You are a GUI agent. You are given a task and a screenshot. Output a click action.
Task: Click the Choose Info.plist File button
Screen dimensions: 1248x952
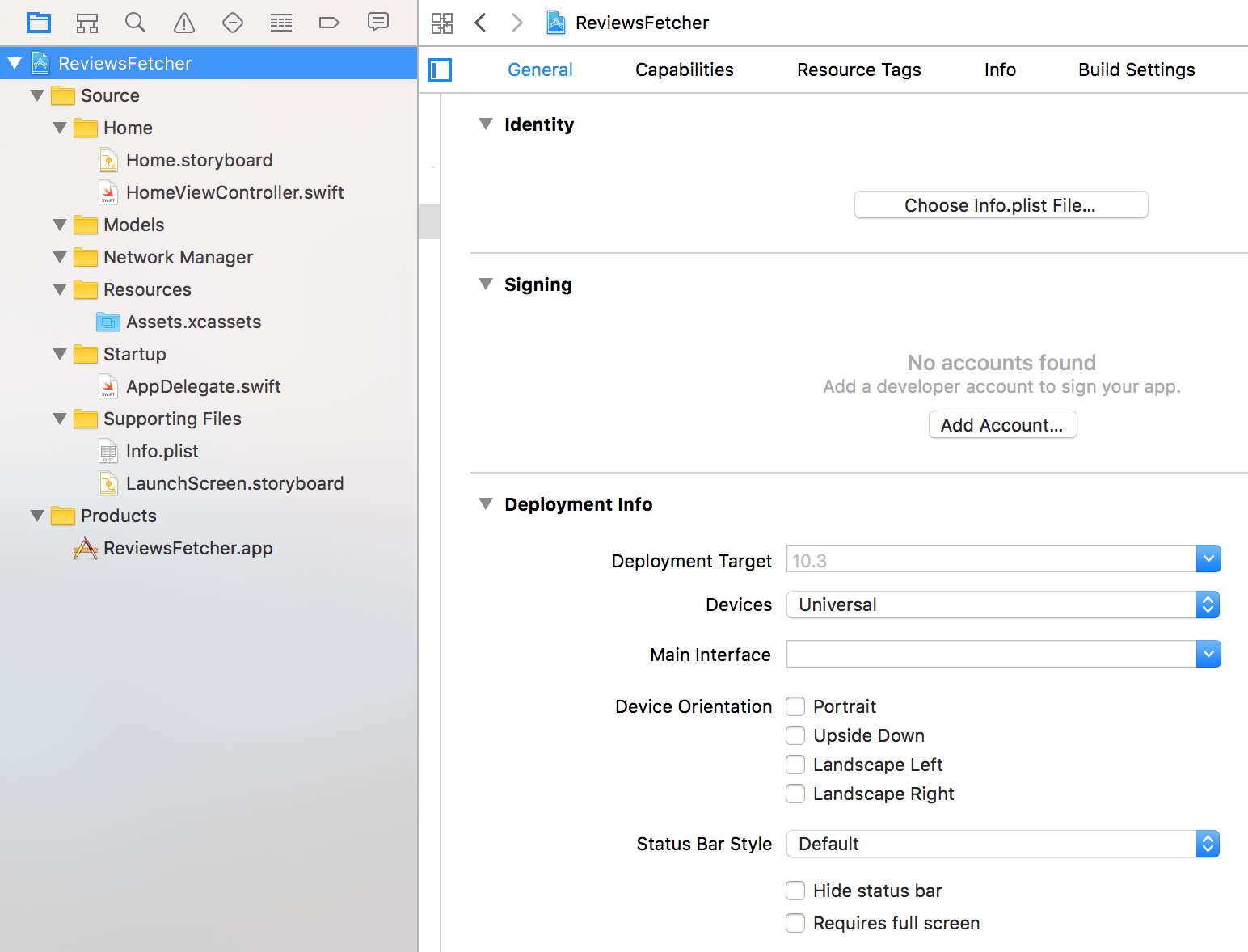[1001, 204]
